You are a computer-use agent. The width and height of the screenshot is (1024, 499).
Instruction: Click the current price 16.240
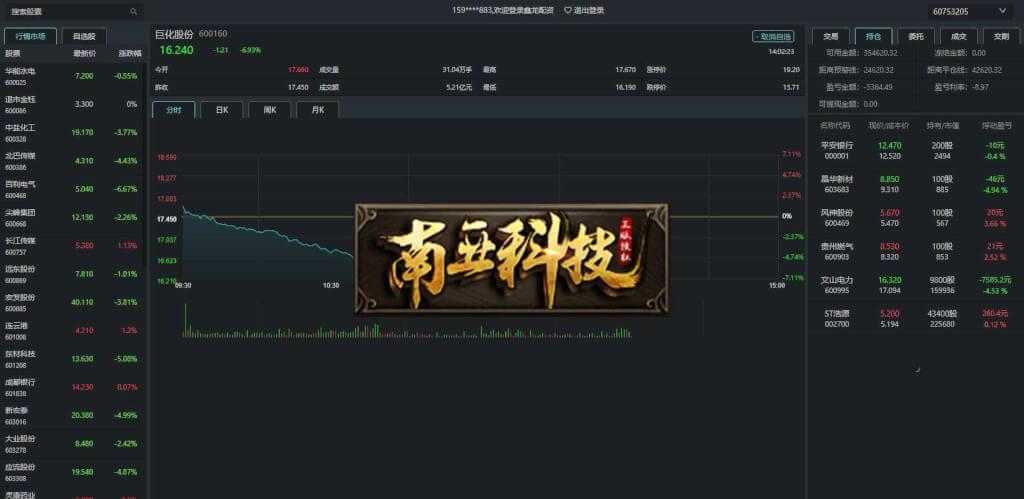point(176,50)
